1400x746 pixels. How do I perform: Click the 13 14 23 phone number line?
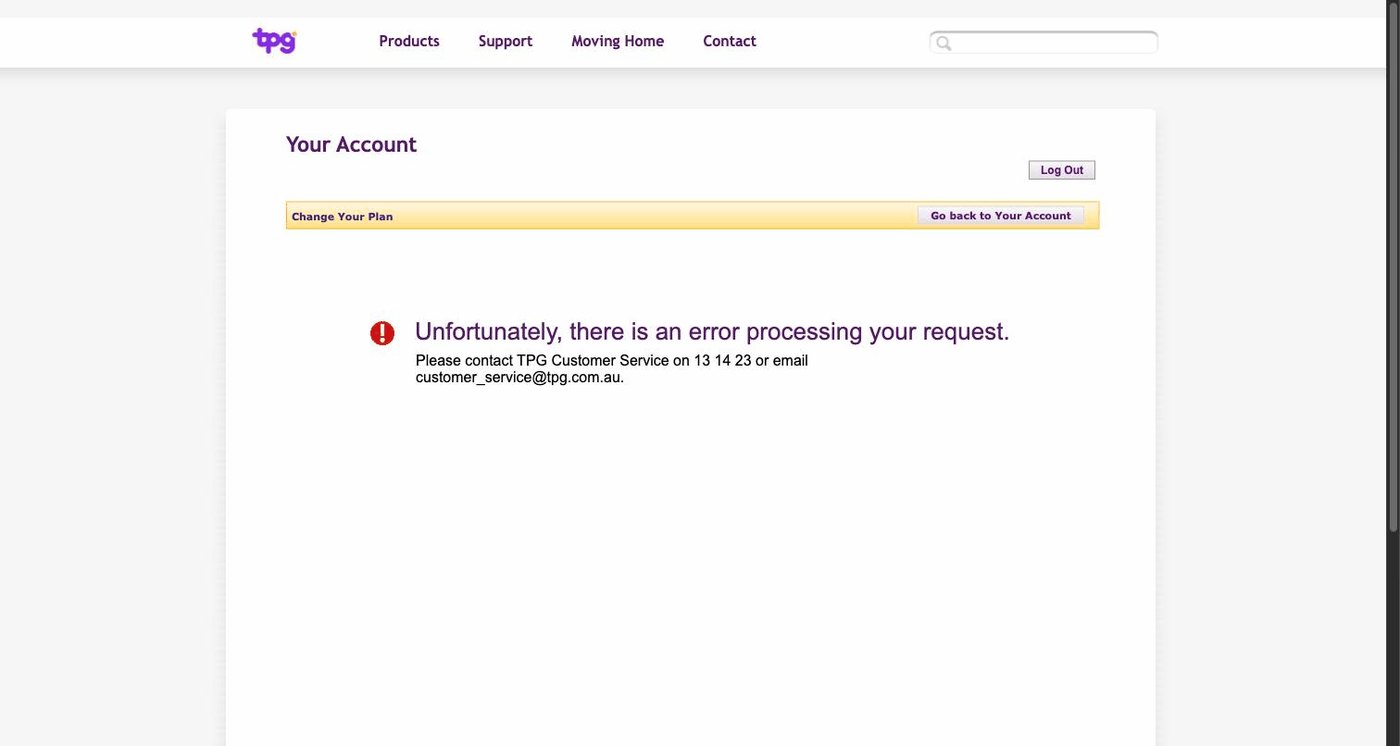coord(612,360)
